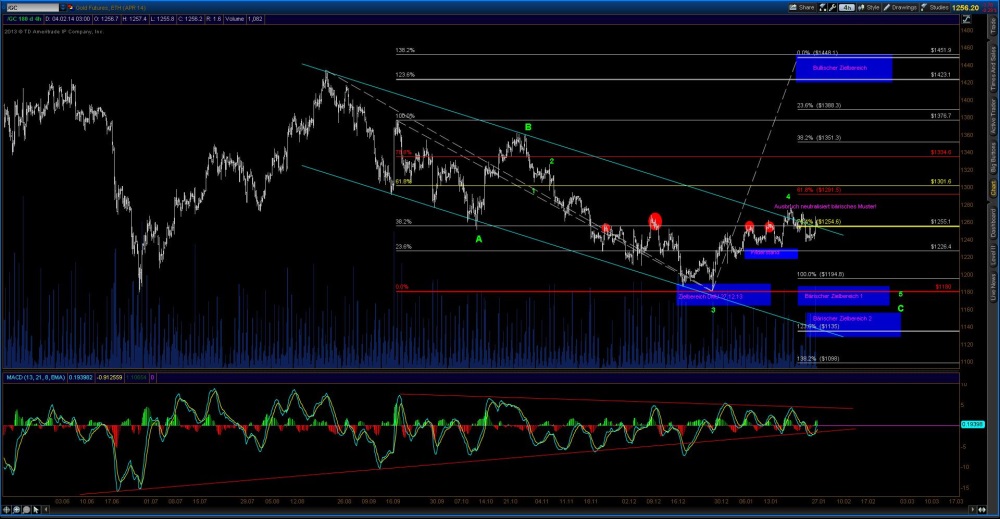Select the red circle marker on the chart peak

(x=654, y=220)
